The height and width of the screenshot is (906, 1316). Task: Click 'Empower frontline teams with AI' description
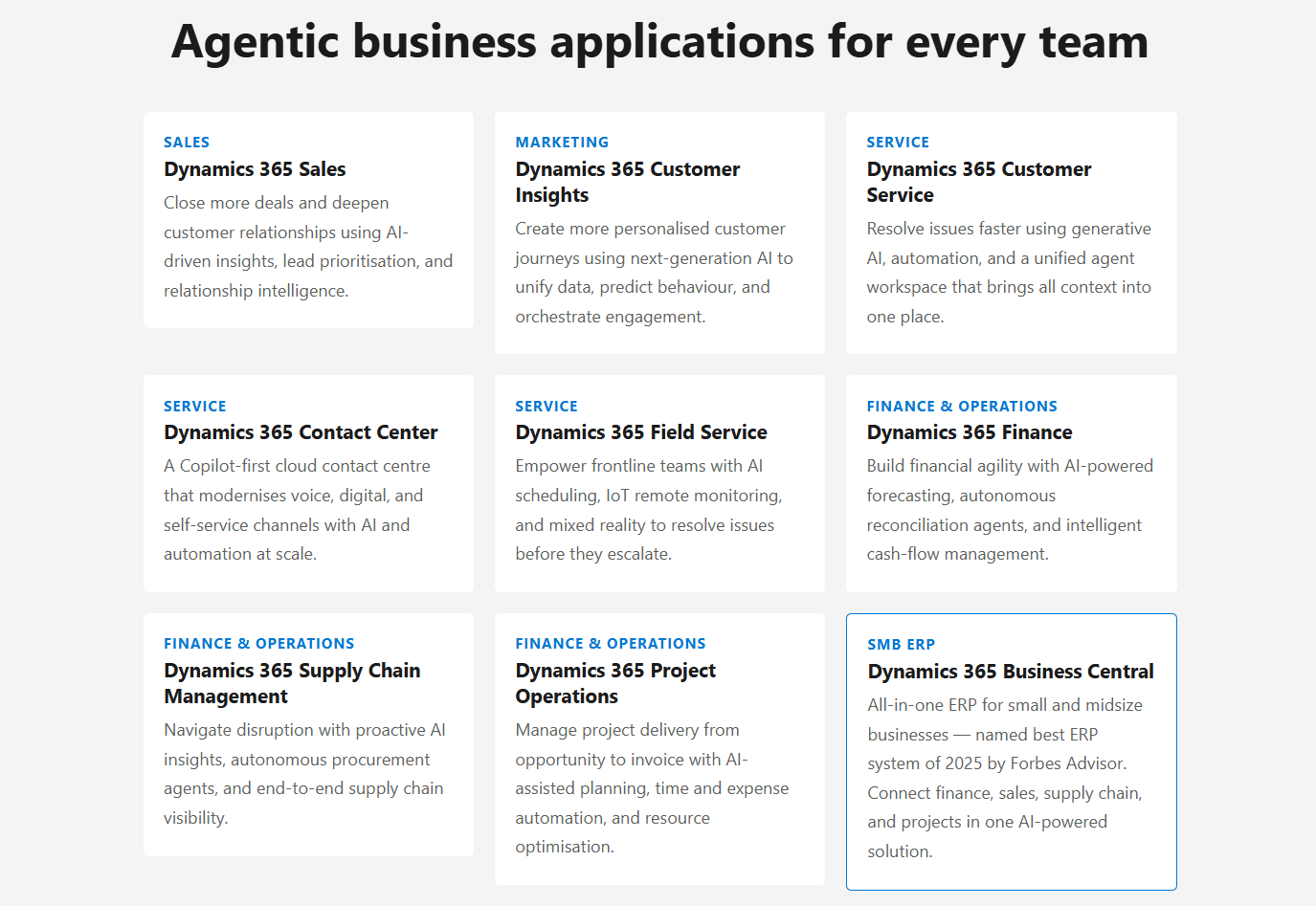pyautogui.click(x=649, y=510)
